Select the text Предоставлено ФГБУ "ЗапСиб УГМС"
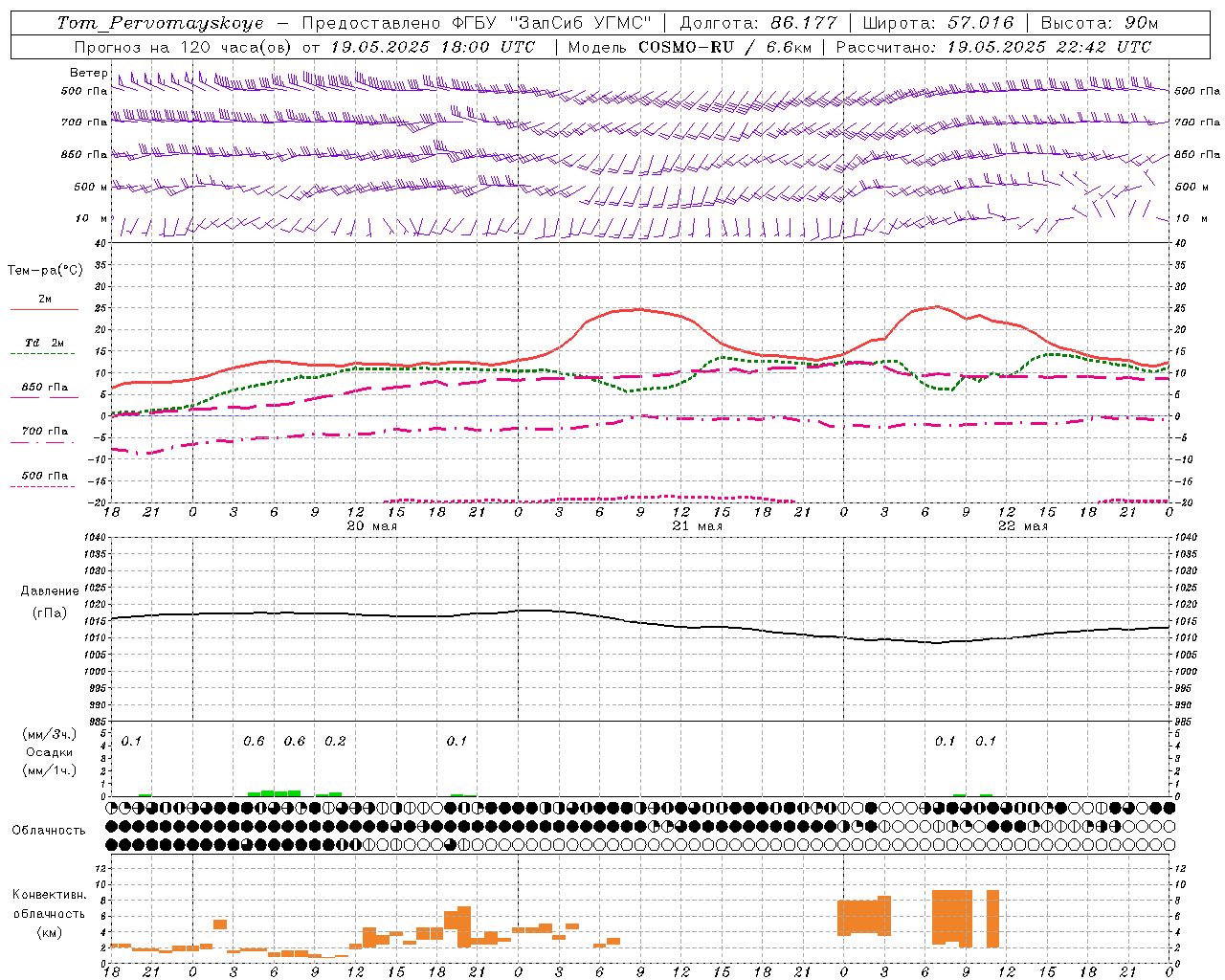1225x980 pixels. click(477, 23)
